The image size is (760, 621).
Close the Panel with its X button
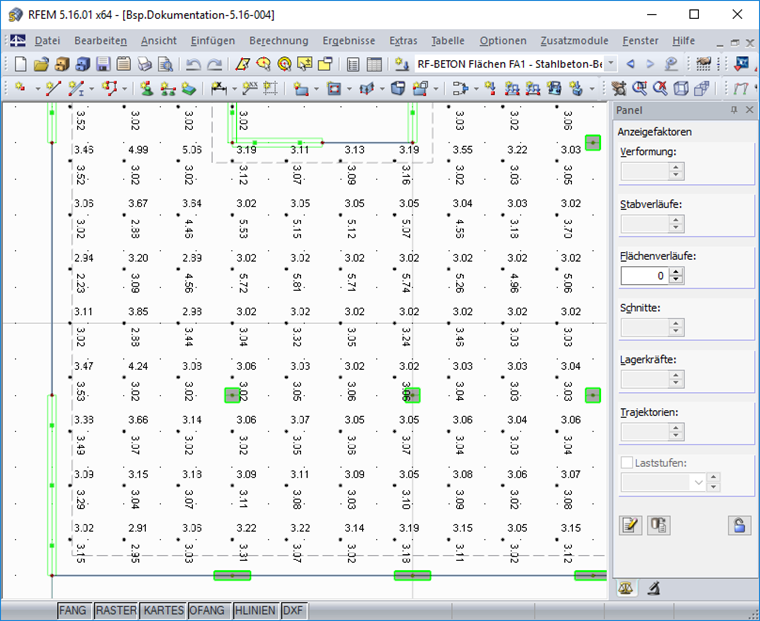[x=749, y=110]
